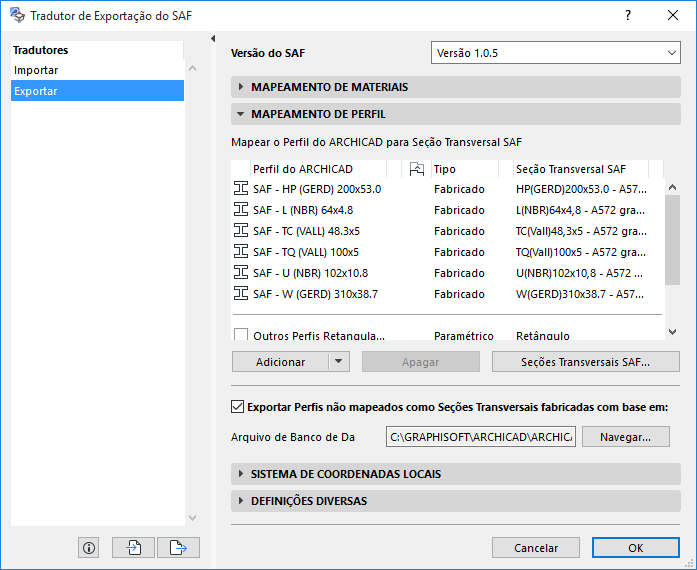The width and height of the screenshot is (697, 570).
Task: Click the import translator file icon
Action: (x=133, y=548)
